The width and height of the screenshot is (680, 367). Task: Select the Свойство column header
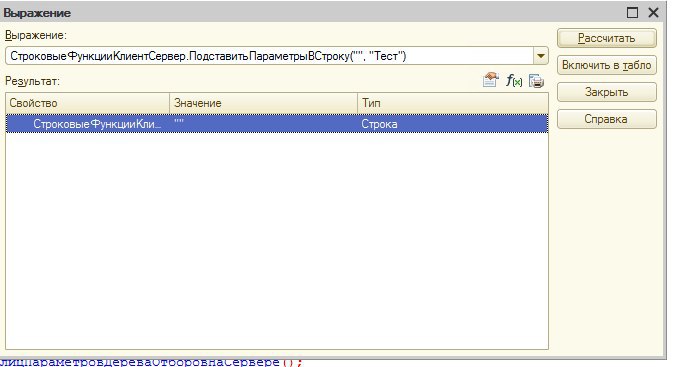coord(87,103)
